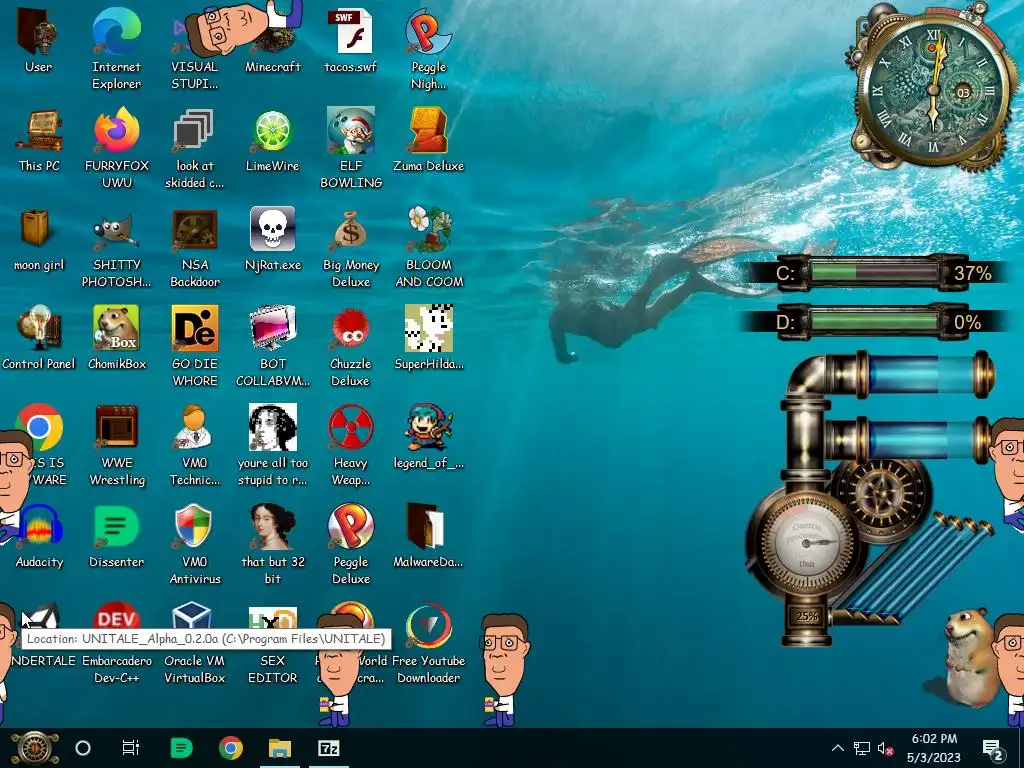Open the notification center icon

pyautogui.click(x=993, y=748)
